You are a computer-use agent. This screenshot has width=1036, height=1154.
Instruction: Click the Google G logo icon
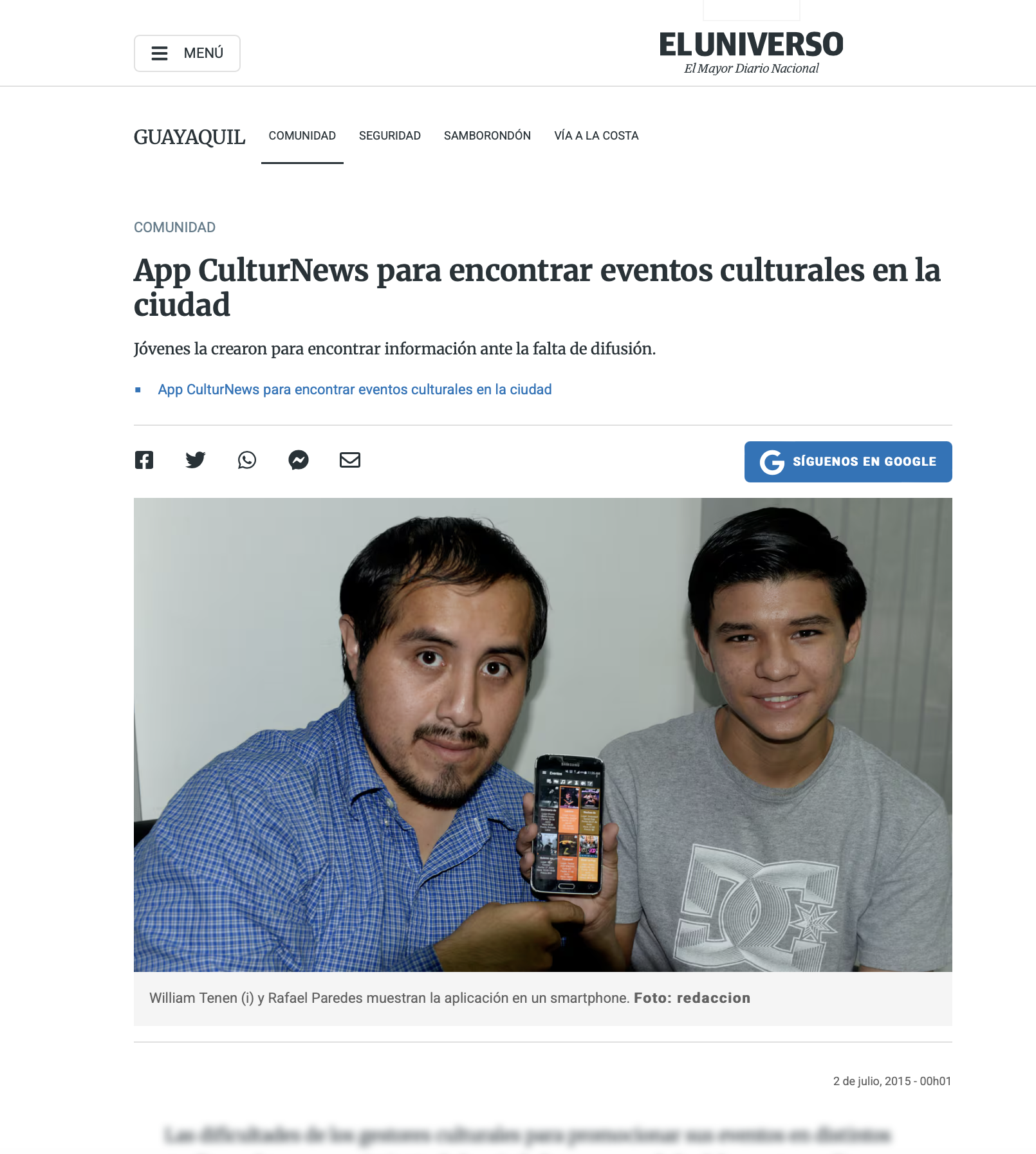coord(772,462)
